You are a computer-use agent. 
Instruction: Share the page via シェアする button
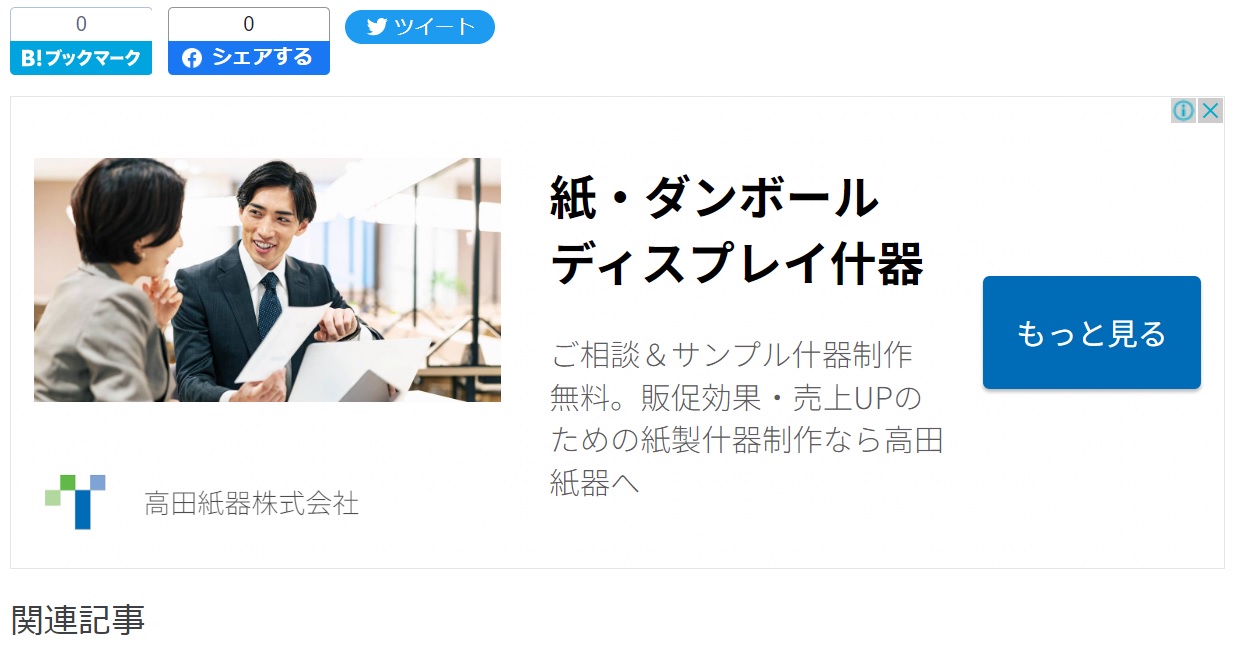249,58
